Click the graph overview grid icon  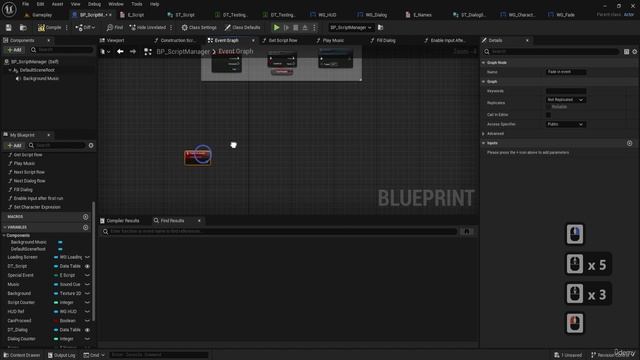point(148,51)
